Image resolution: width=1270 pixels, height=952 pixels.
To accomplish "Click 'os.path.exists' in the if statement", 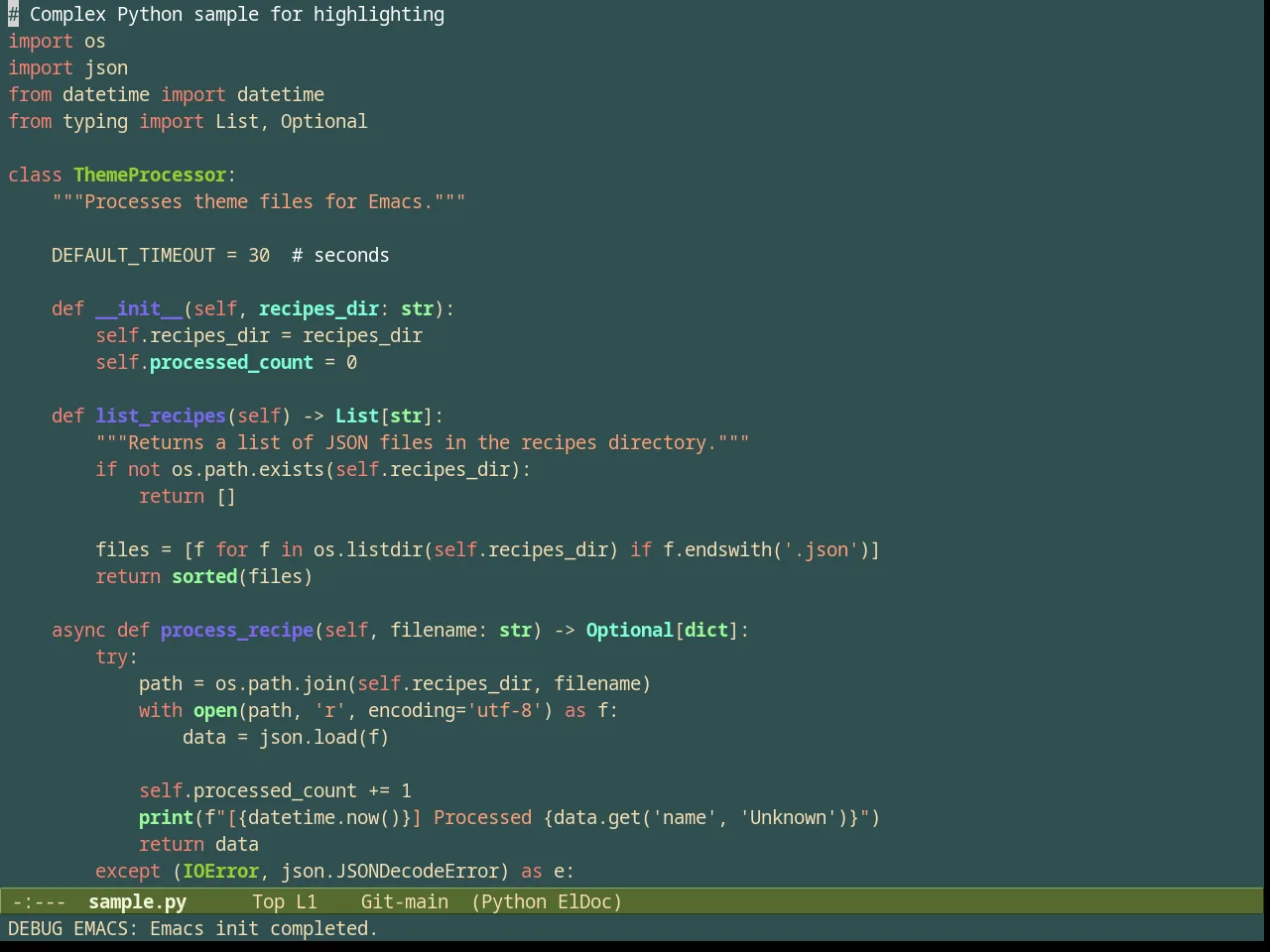I will 248,469.
